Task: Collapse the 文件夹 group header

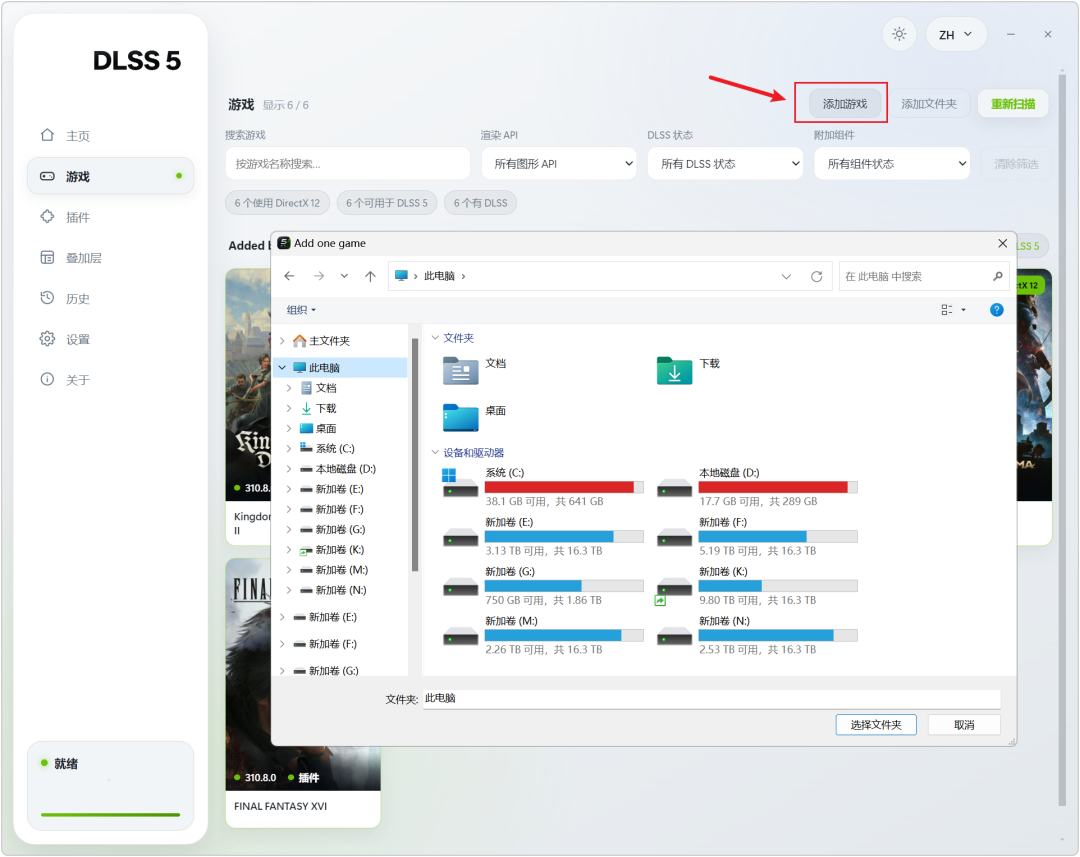Action: pos(435,338)
